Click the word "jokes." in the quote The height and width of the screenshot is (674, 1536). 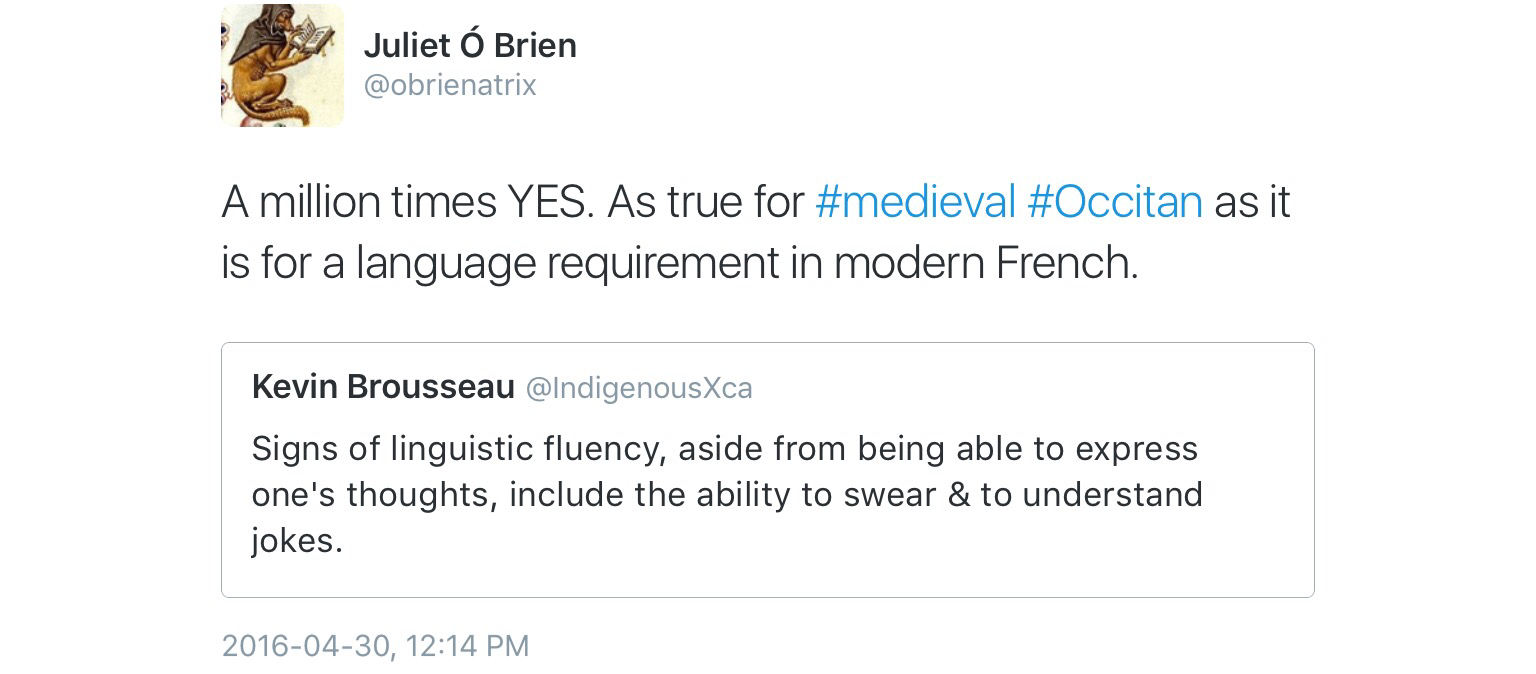(x=297, y=541)
